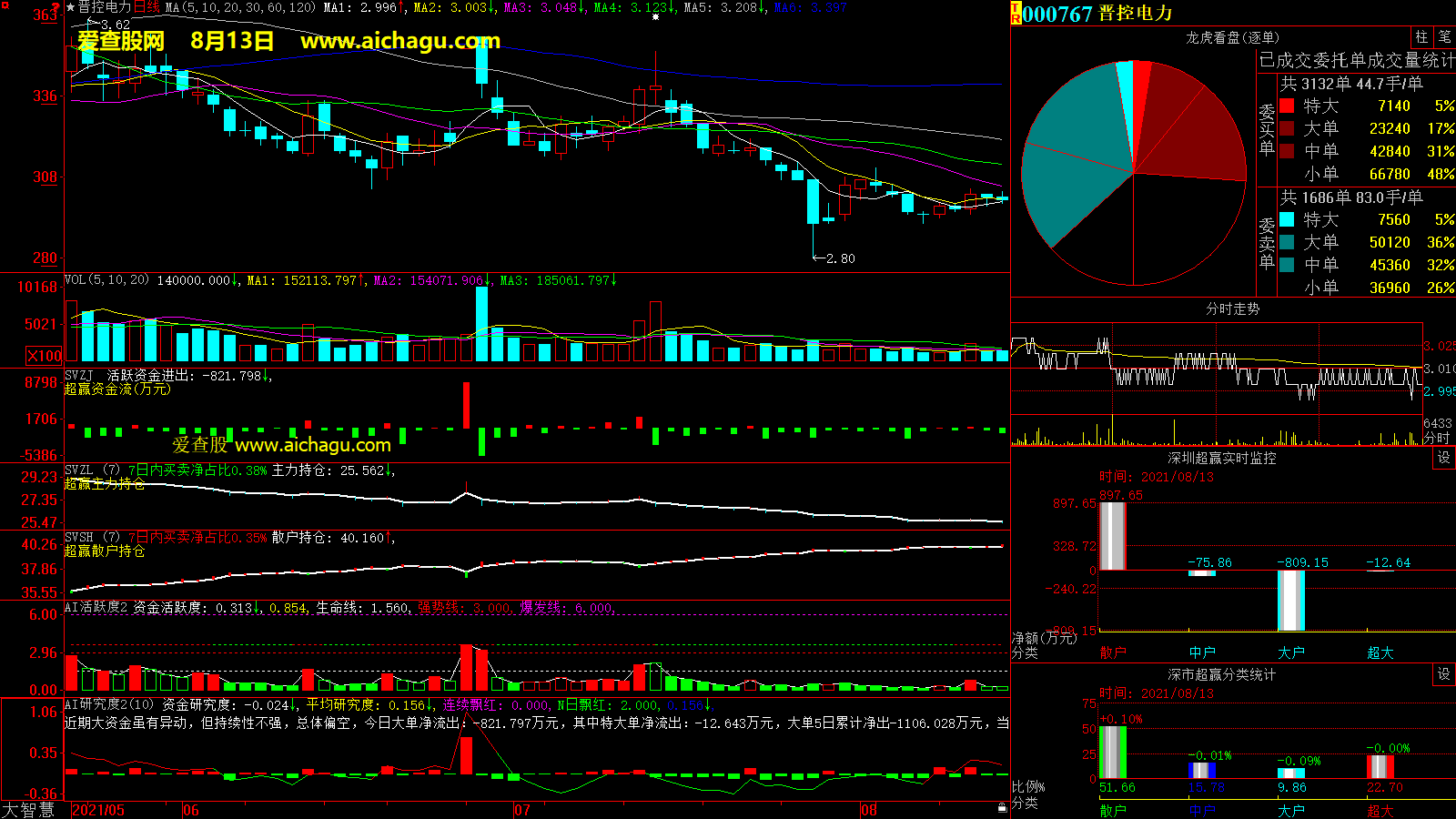Screen dimensions: 1456x819
Task: Click the 大智慧 logo in bottom-left corner
Action: (x=27, y=810)
